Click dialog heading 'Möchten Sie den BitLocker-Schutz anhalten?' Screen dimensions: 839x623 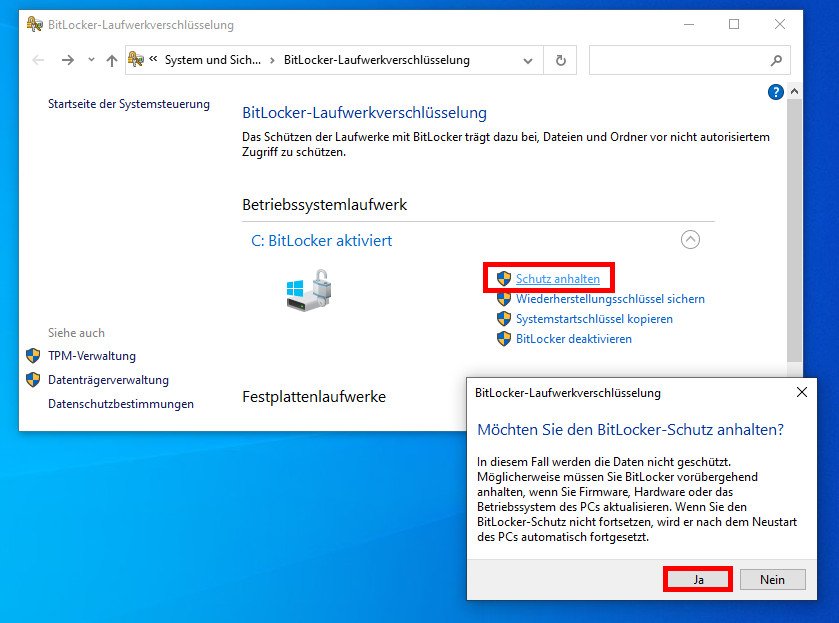pos(630,430)
